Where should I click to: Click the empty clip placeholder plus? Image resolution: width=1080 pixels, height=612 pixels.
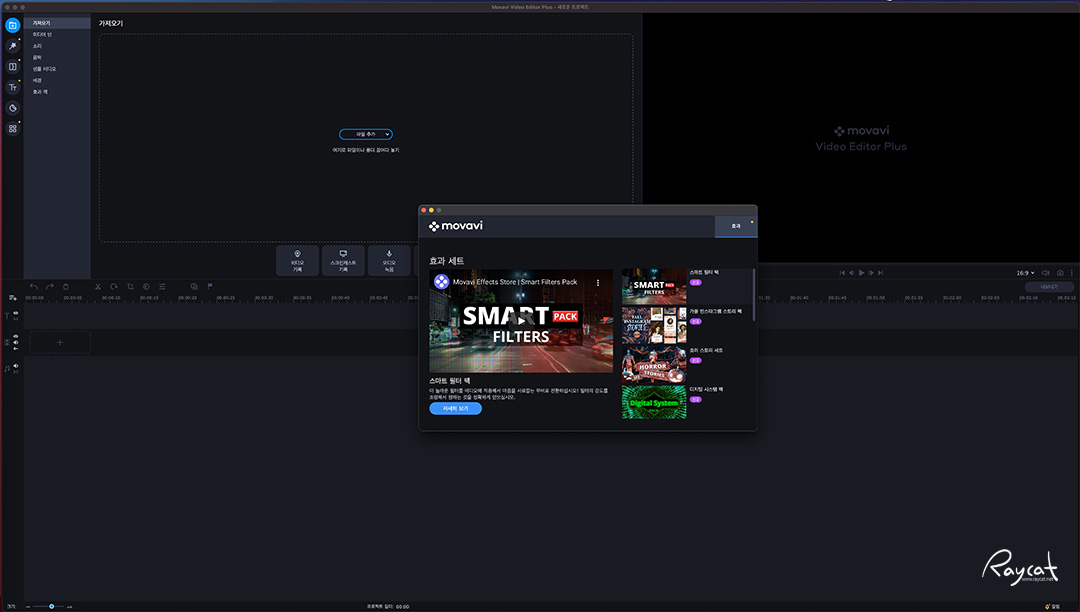tap(60, 342)
